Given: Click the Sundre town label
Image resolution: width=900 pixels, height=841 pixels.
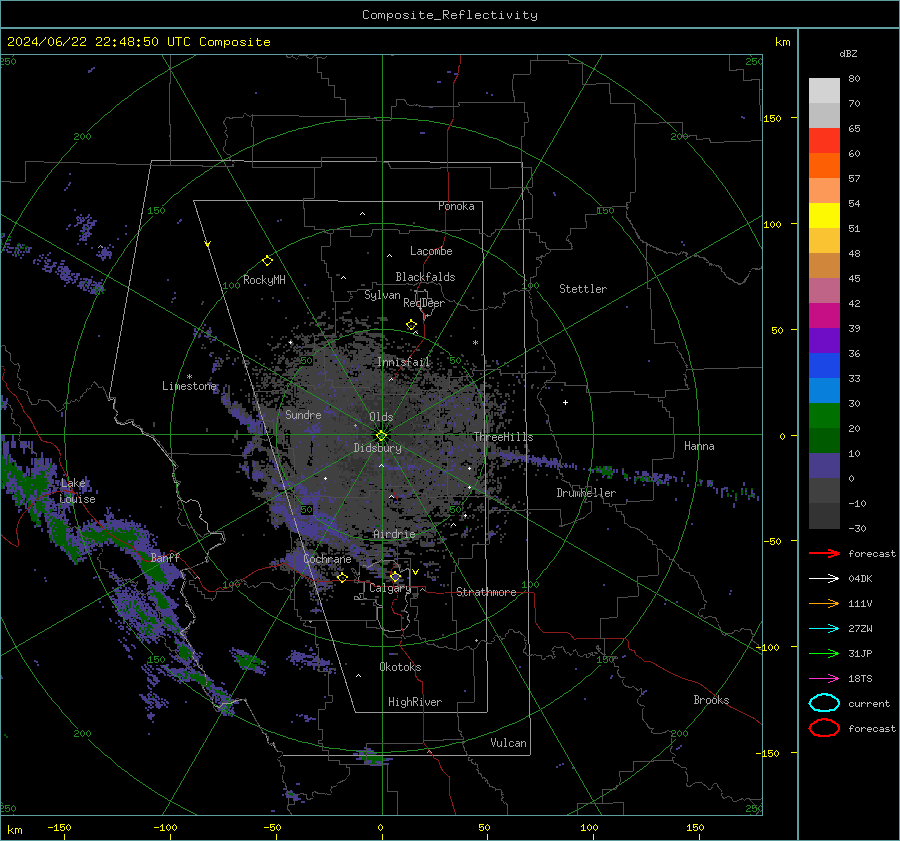Looking at the screenshot, I should pyautogui.click(x=303, y=414).
